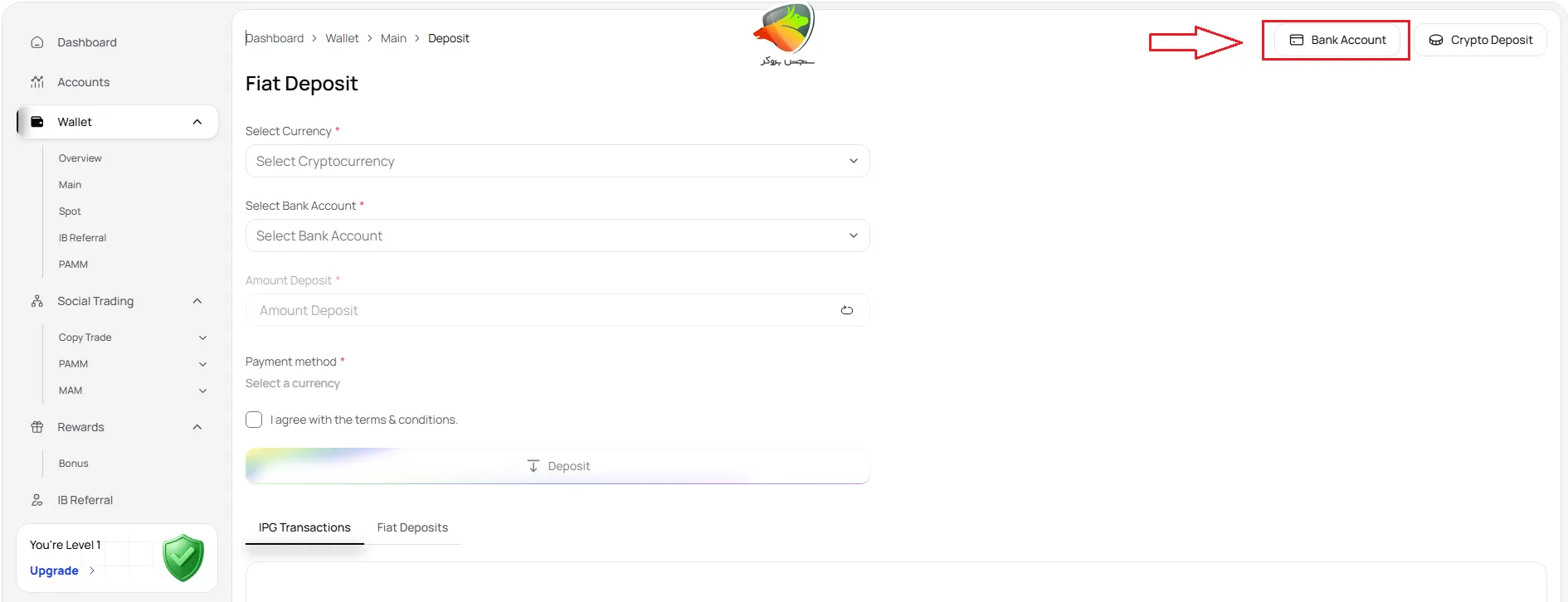Select the Dashboard icon in the sidebar
This screenshot has height=602, width=1568.
click(37, 41)
